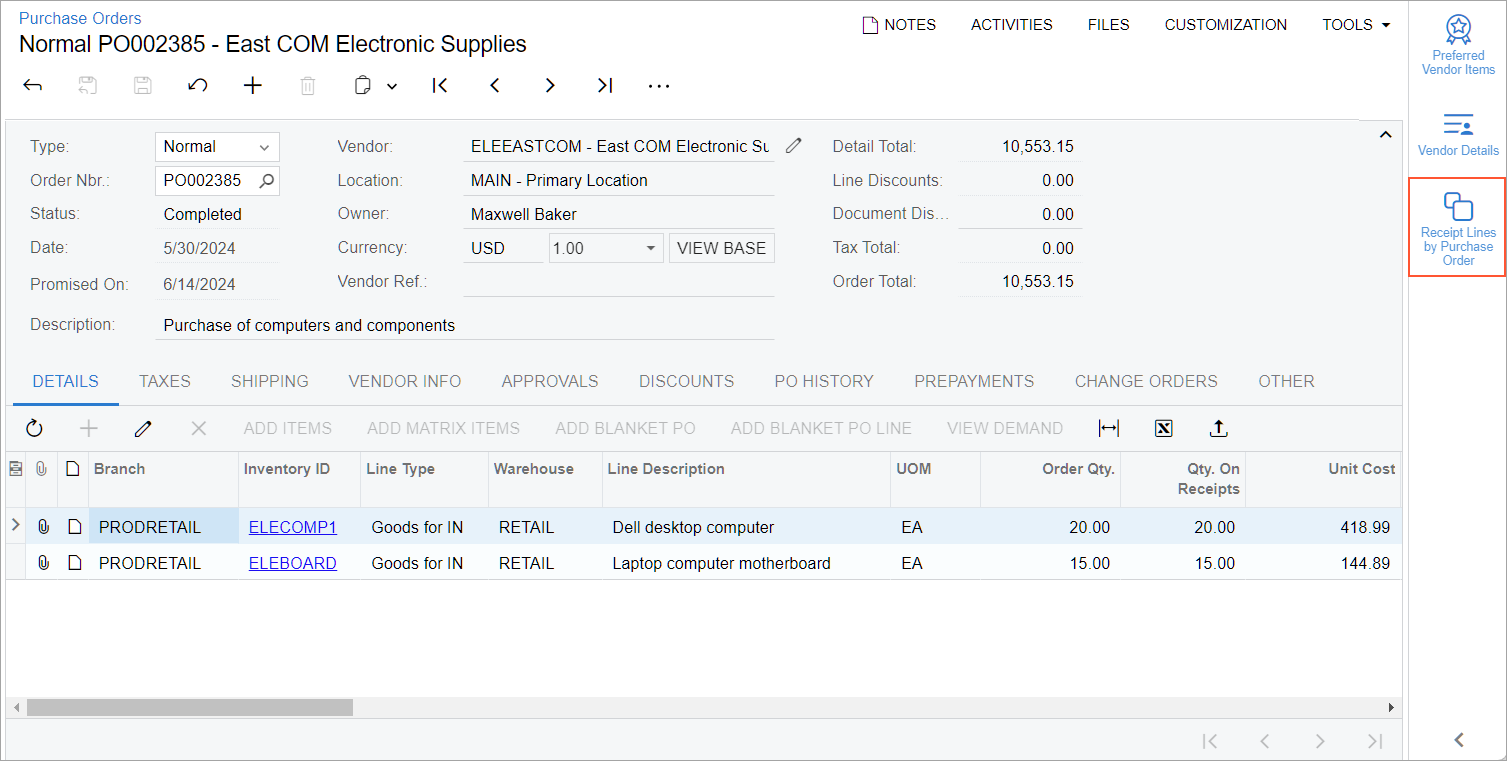Go to the last record arrow

(x=605, y=86)
